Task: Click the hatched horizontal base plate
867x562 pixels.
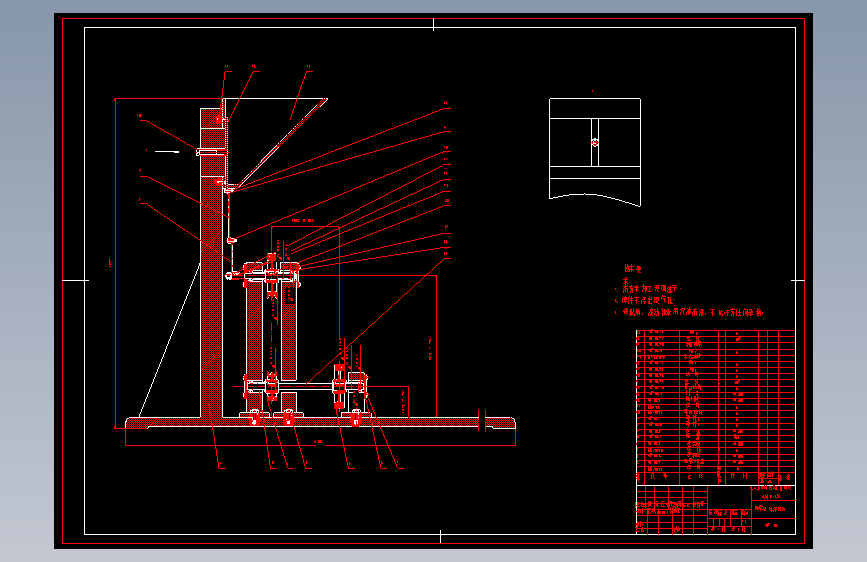Action: 321,423
